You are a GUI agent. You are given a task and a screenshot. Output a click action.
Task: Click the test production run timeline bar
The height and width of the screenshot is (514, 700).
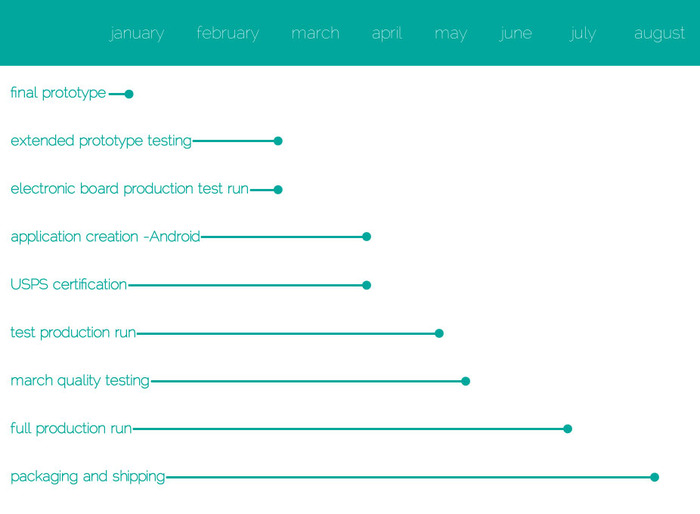tap(286, 333)
